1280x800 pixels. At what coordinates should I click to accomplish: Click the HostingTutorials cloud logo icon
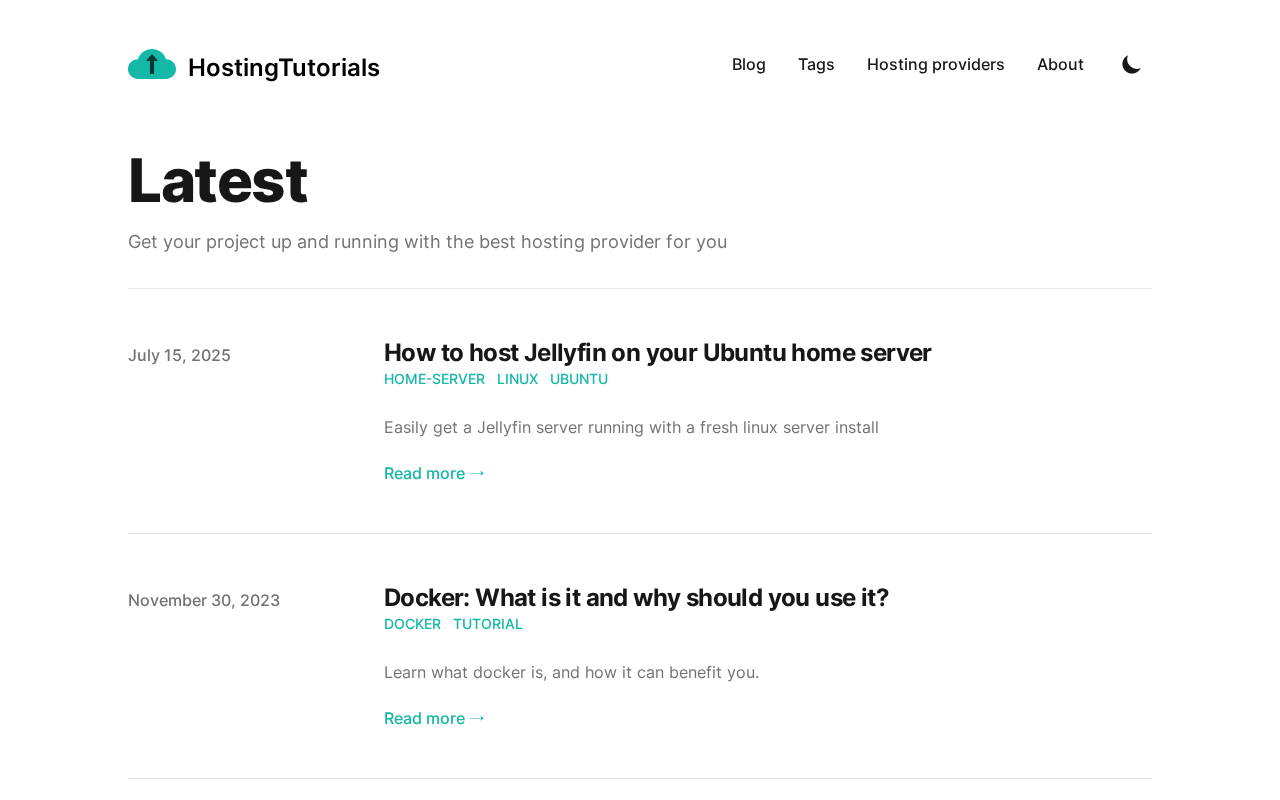tap(152, 65)
